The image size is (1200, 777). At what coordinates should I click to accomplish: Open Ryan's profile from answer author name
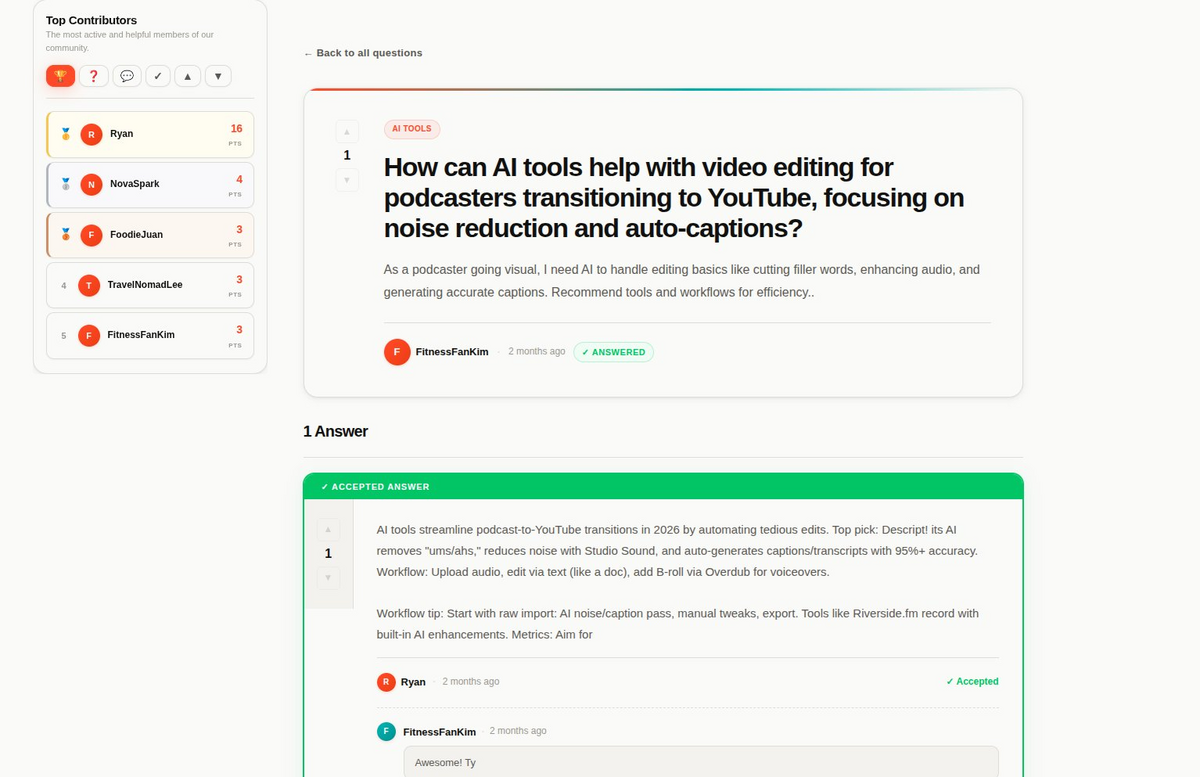(x=413, y=682)
